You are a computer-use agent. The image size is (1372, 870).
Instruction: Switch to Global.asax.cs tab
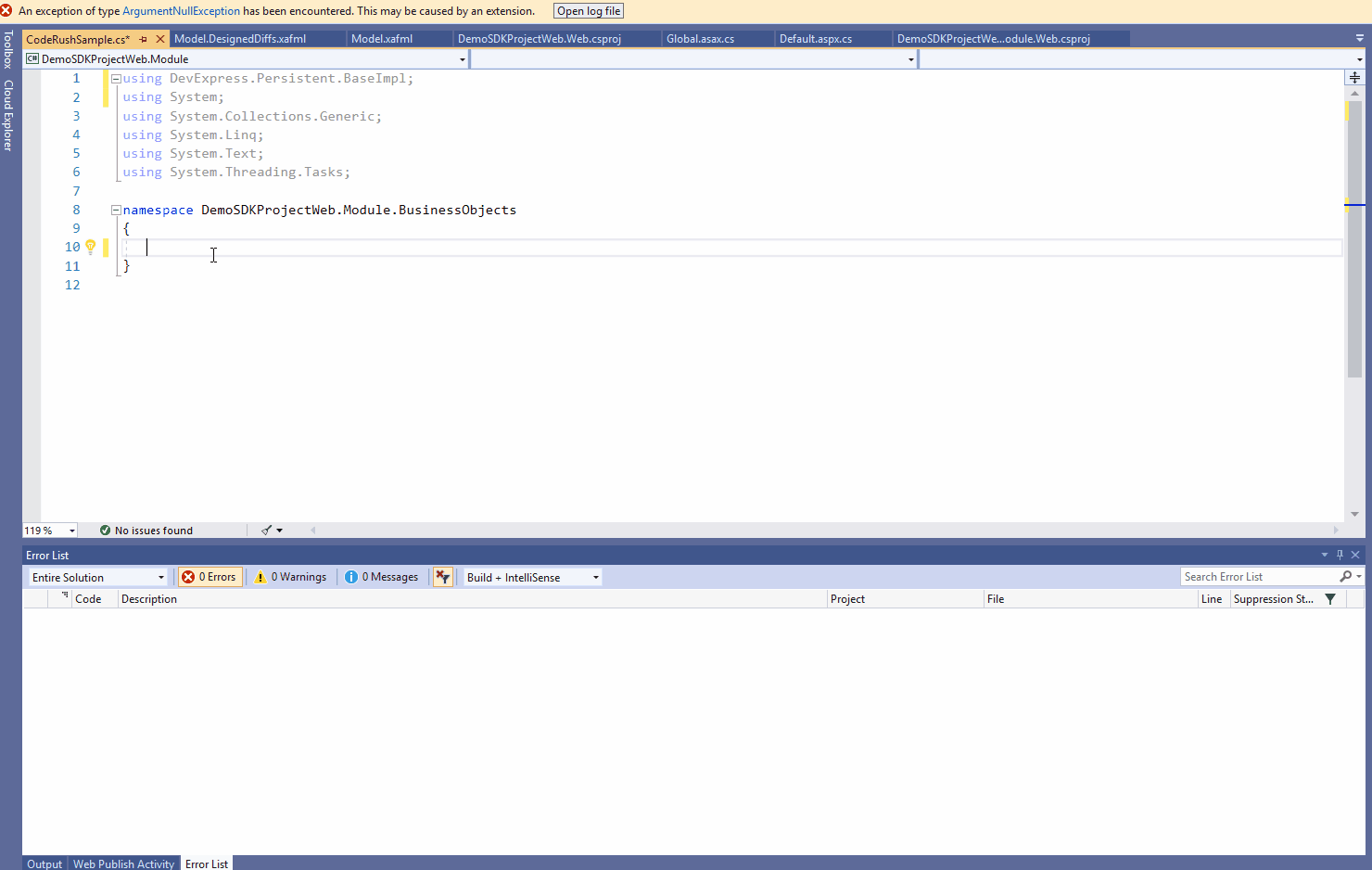(x=700, y=39)
